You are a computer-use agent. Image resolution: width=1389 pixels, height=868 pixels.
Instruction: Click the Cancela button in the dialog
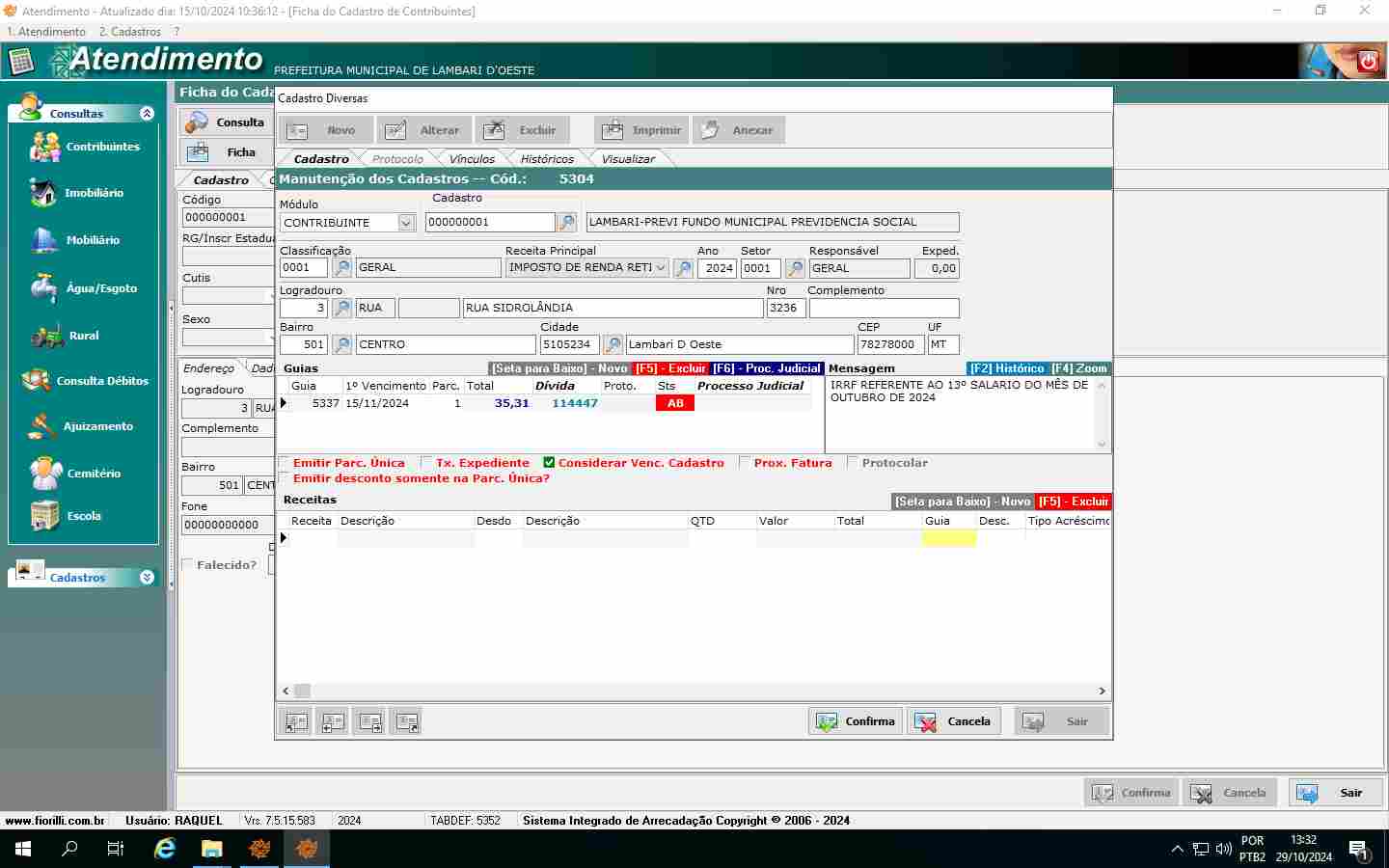(x=954, y=721)
